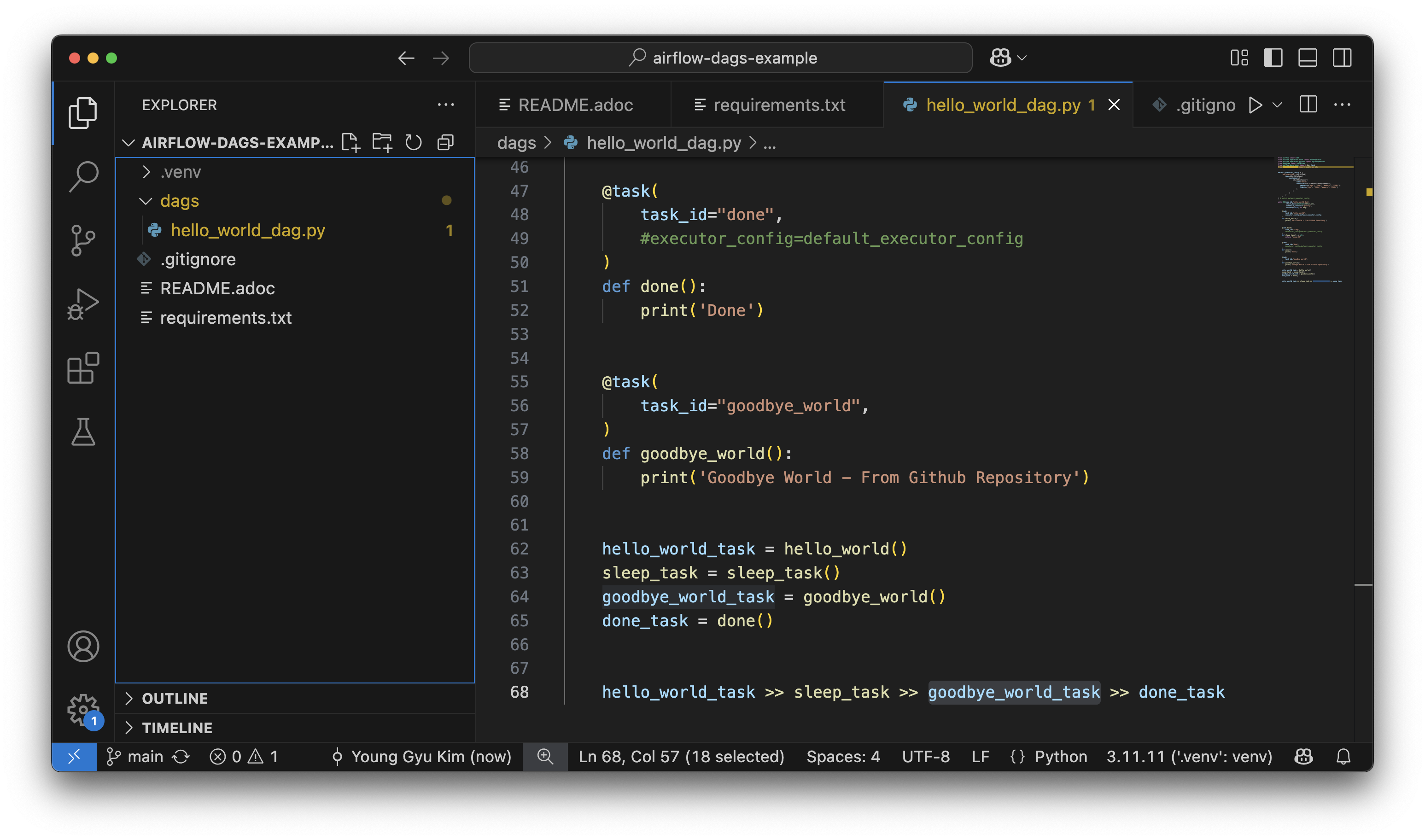
Task: Open README.adoc in the file tree
Action: (x=294, y=289)
